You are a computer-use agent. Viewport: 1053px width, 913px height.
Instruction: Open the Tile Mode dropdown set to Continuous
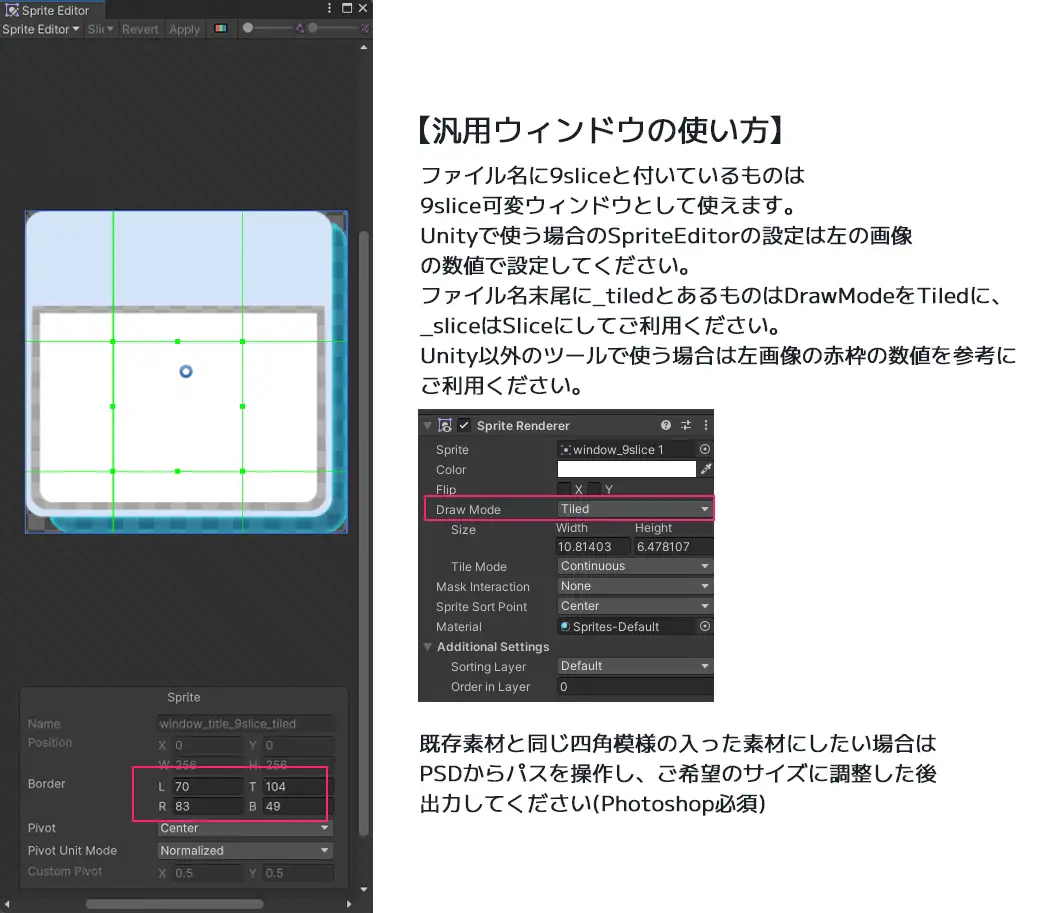[634, 566]
